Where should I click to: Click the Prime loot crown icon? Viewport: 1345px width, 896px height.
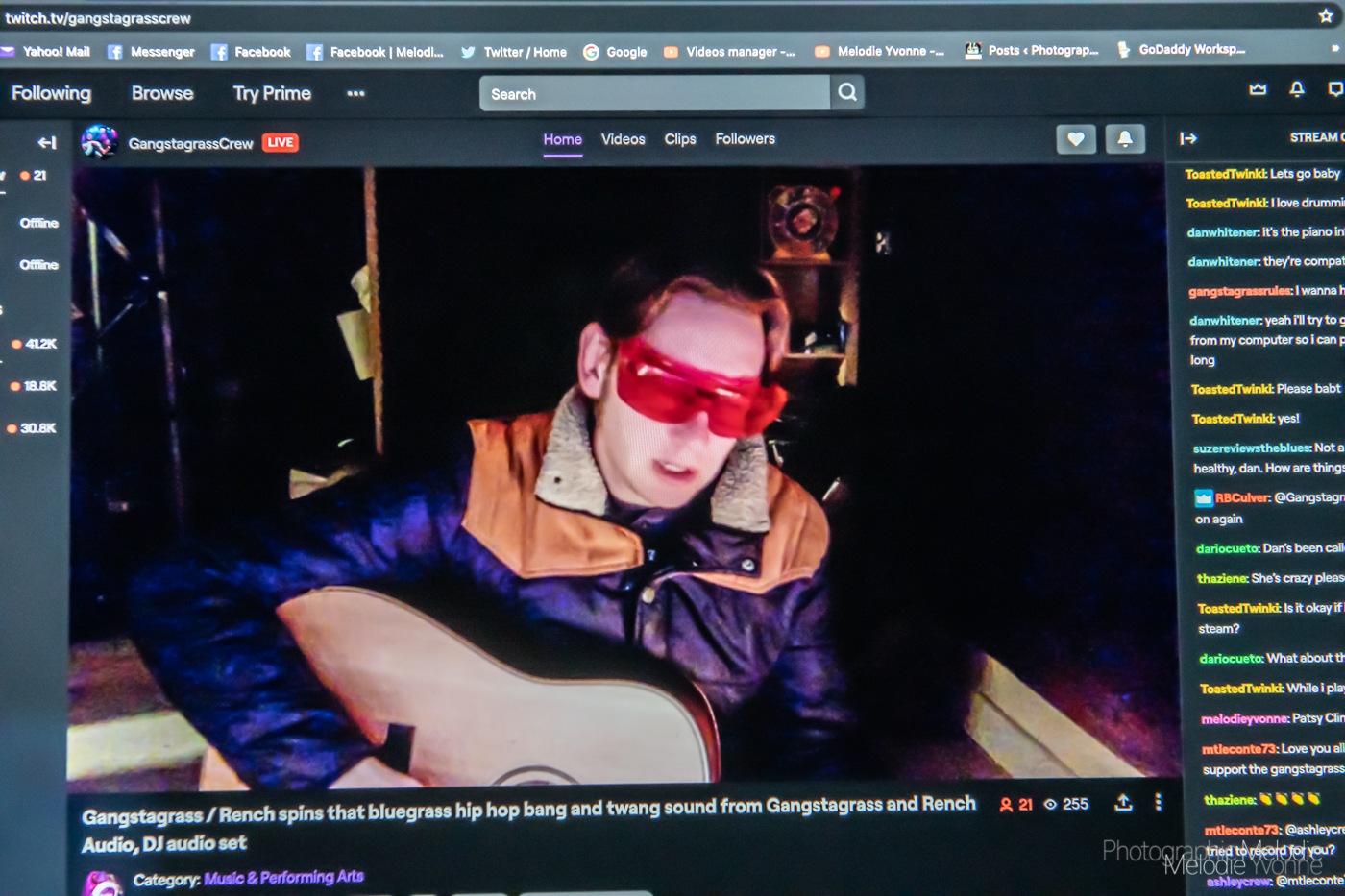(1258, 89)
